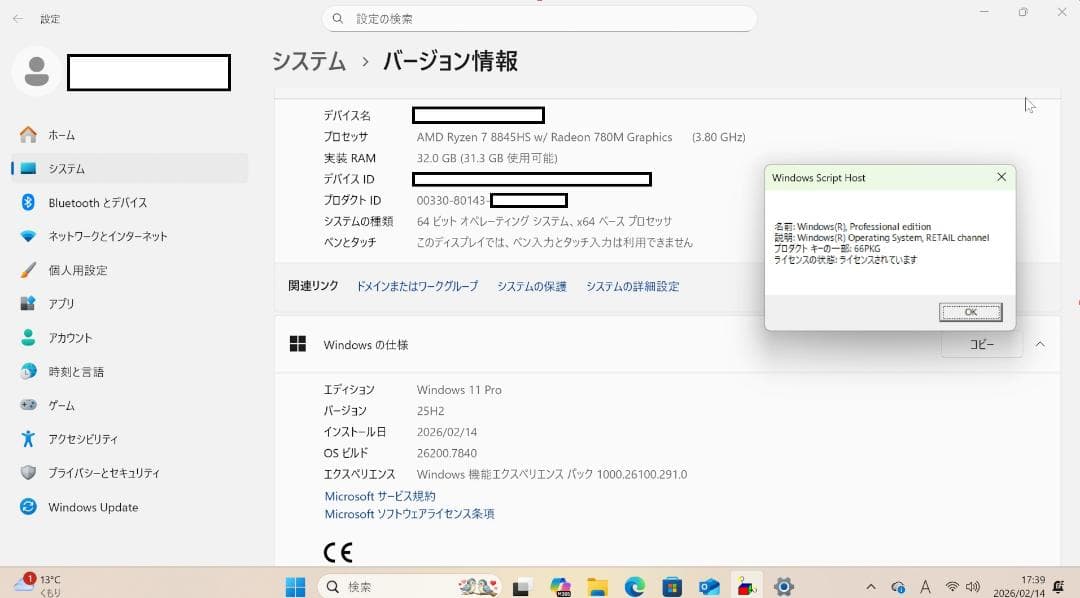
Task: Click the OneDrive cloud tray icon
Action: [x=897, y=587]
